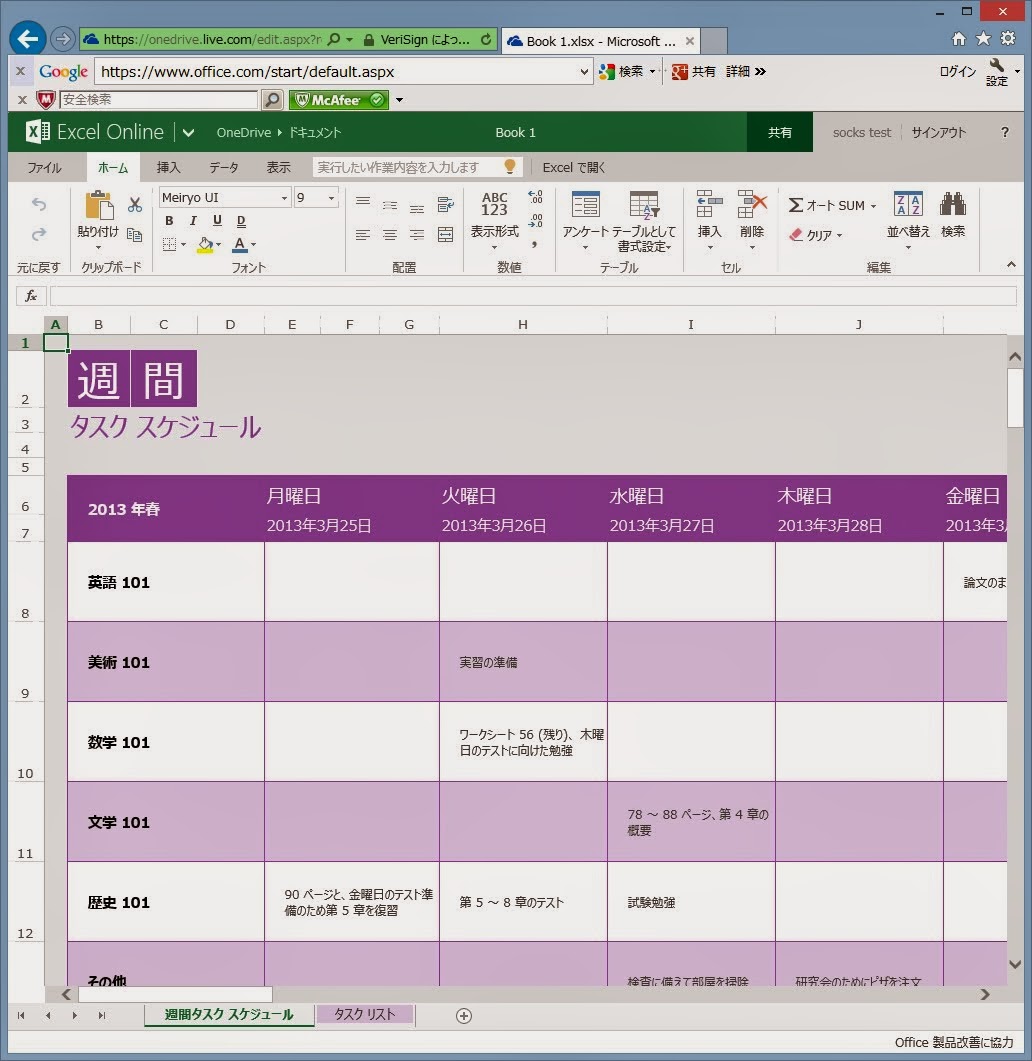
Task: Click the Insert cells icon
Action: [x=709, y=205]
